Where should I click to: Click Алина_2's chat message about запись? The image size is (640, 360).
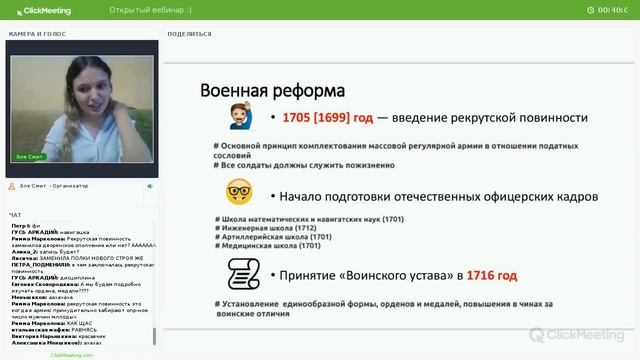pyautogui.click(x=45, y=252)
